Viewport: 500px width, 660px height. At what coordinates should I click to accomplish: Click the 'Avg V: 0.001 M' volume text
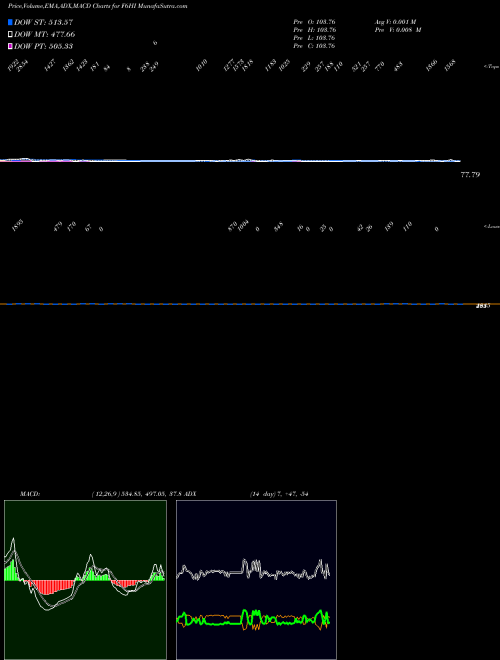click(395, 22)
